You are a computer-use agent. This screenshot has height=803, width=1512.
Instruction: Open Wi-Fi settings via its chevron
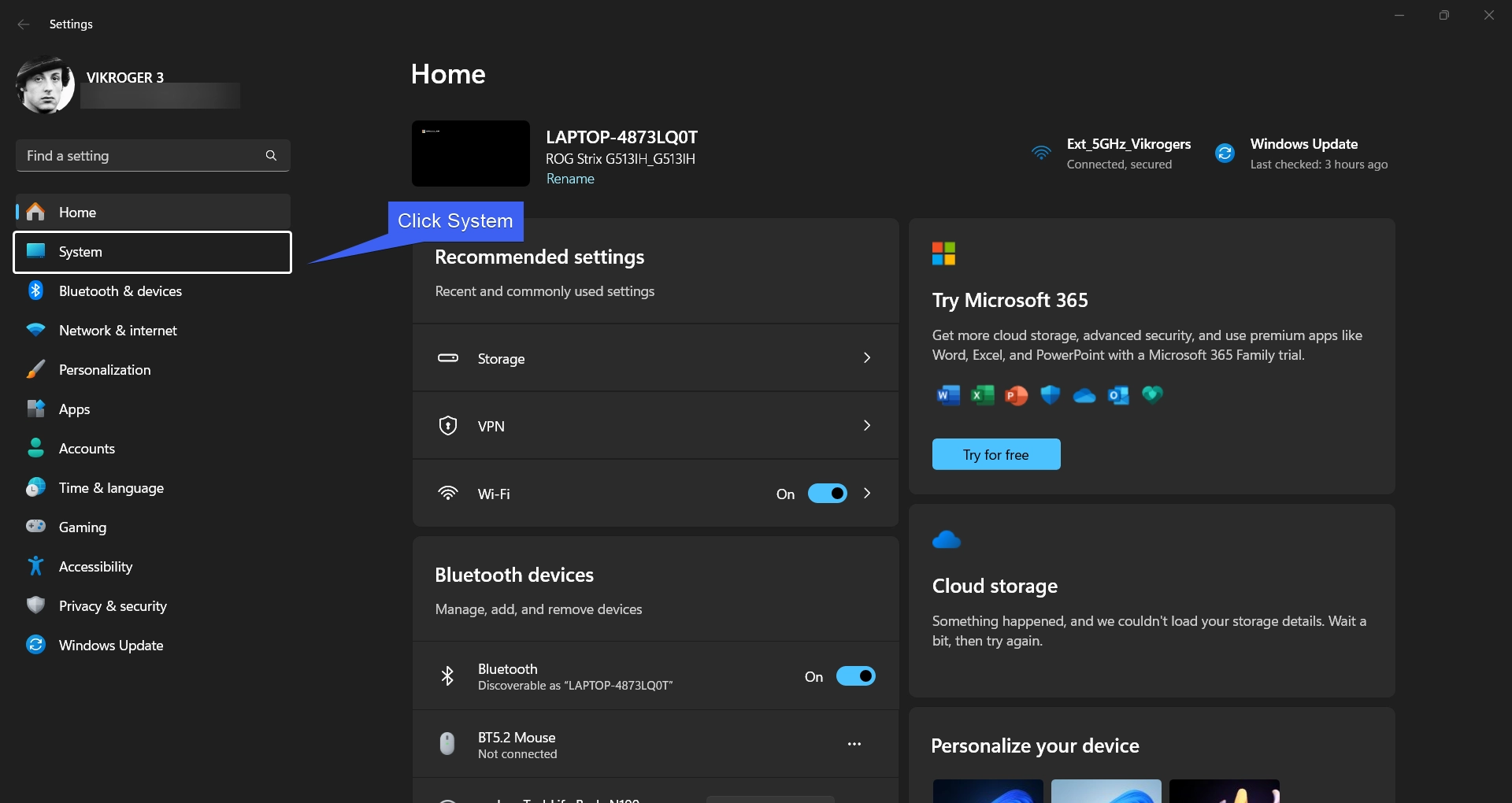867,494
